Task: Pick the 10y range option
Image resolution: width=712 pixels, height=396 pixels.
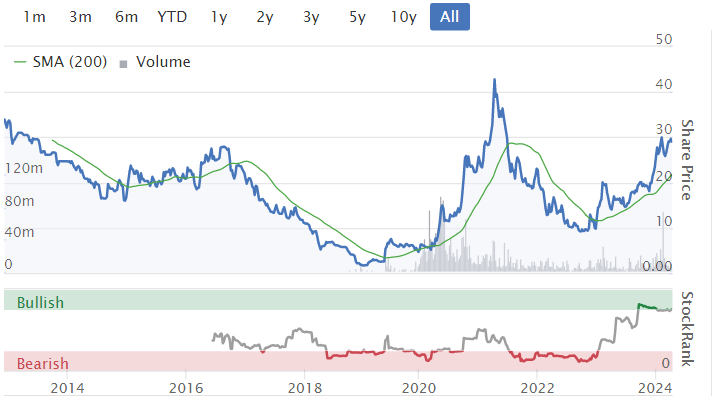Action: click(x=404, y=17)
